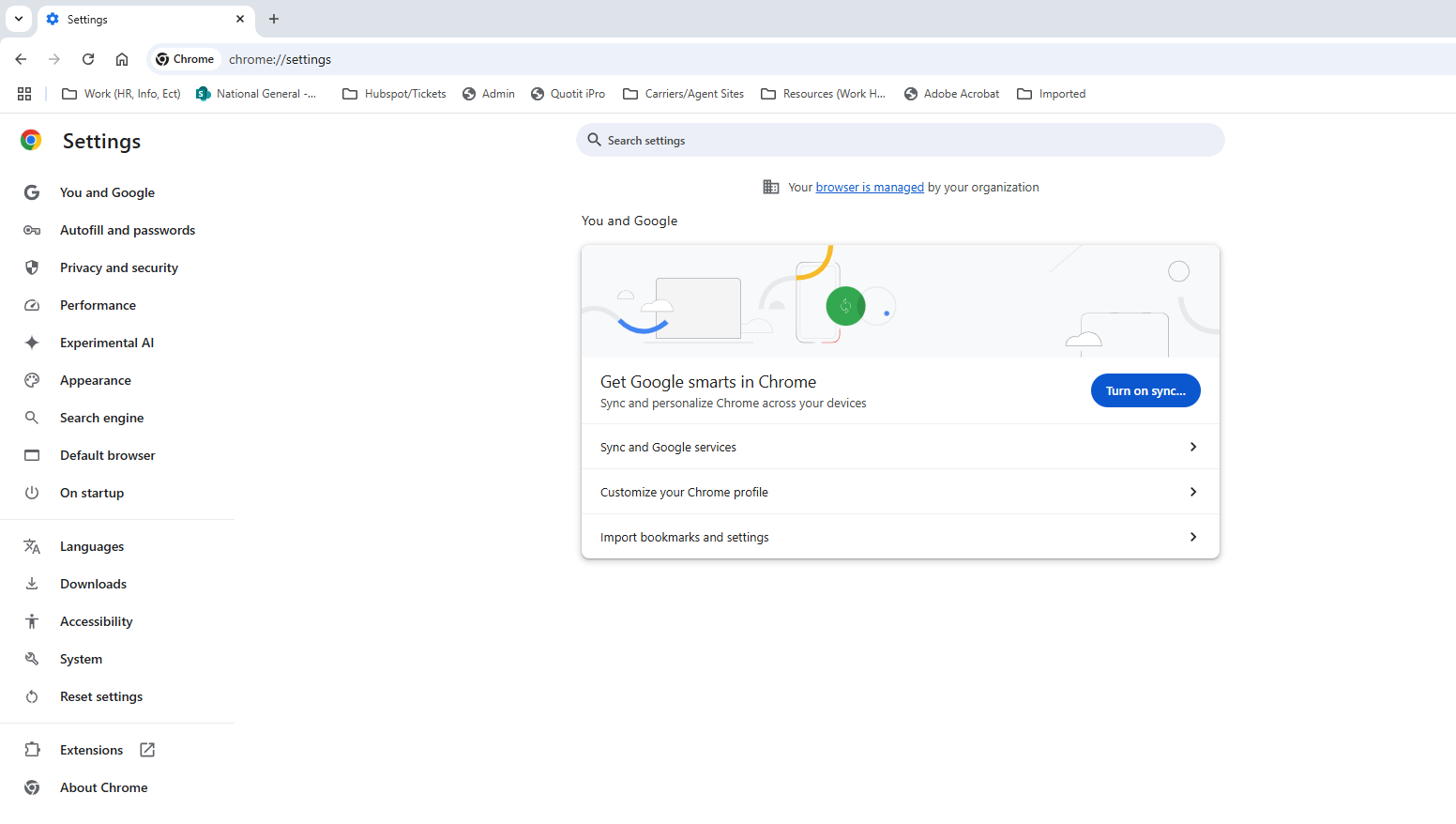This screenshot has height=824, width=1456.
Task: Click the Chrome site info chip
Action: (186, 59)
